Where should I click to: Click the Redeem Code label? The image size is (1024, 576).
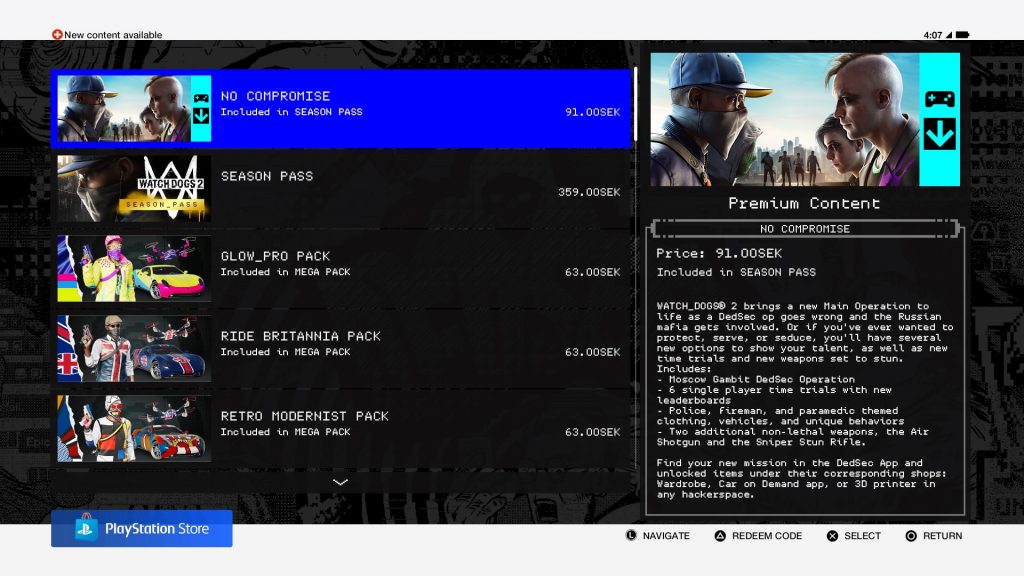[x=767, y=536]
